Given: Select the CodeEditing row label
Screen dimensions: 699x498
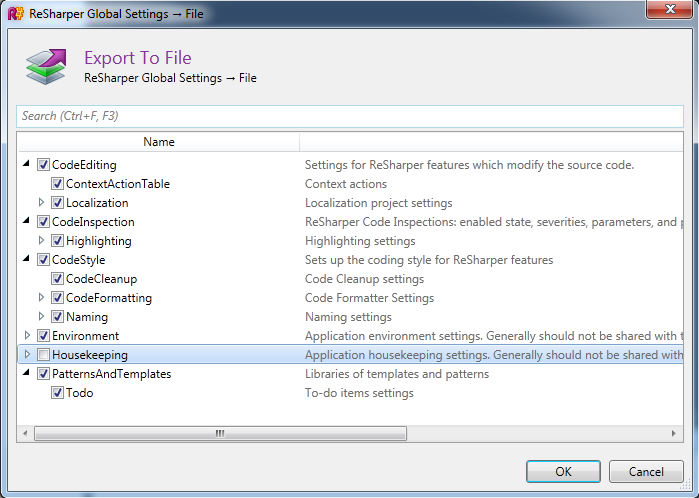Looking at the screenshot, I should [84, 165].
